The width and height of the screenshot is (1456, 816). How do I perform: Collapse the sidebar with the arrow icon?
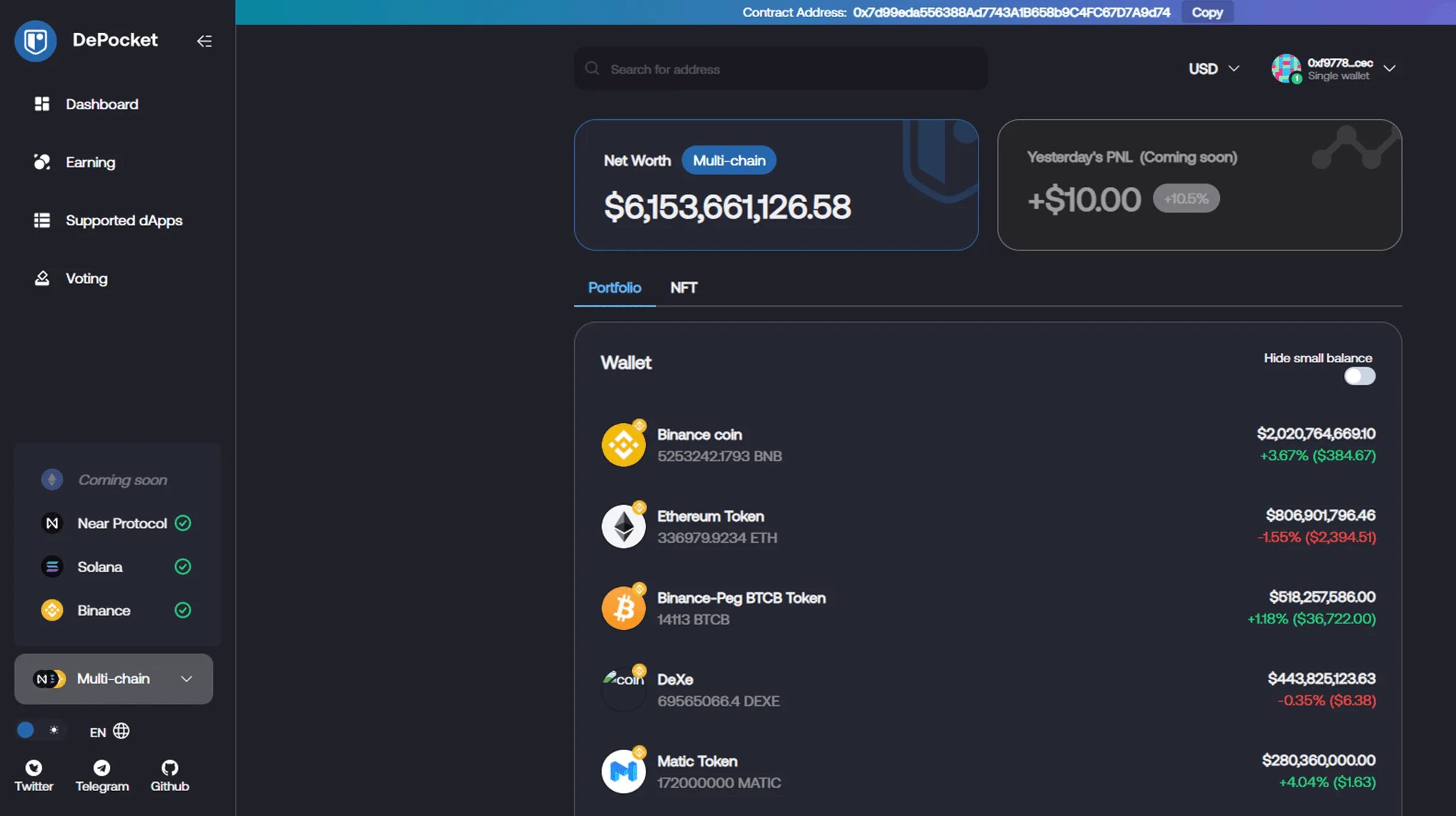click(x=204, y=41)
